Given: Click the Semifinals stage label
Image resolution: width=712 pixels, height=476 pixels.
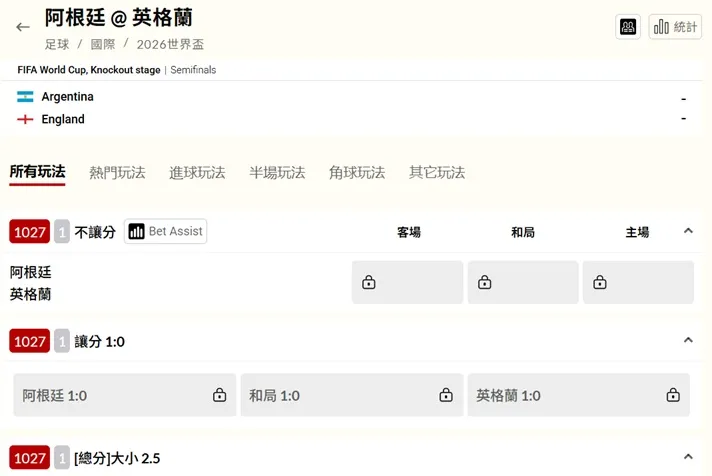Looking at the screenshot, I should pyautogui.click(x=193, y=70).
